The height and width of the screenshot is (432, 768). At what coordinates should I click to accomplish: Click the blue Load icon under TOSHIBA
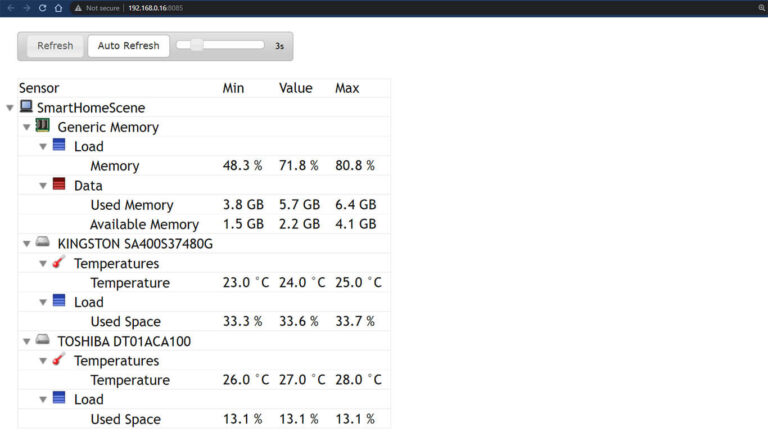59,398
